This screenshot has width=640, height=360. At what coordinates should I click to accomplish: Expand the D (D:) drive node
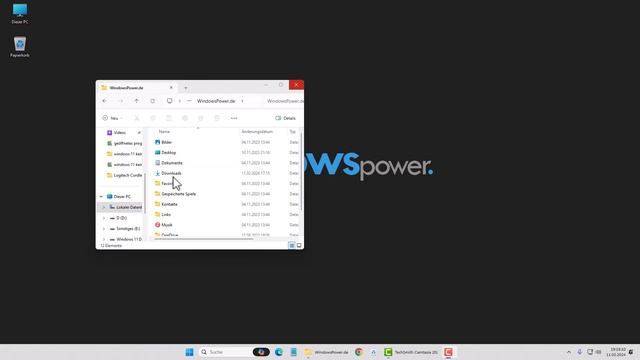coord(104,218)
